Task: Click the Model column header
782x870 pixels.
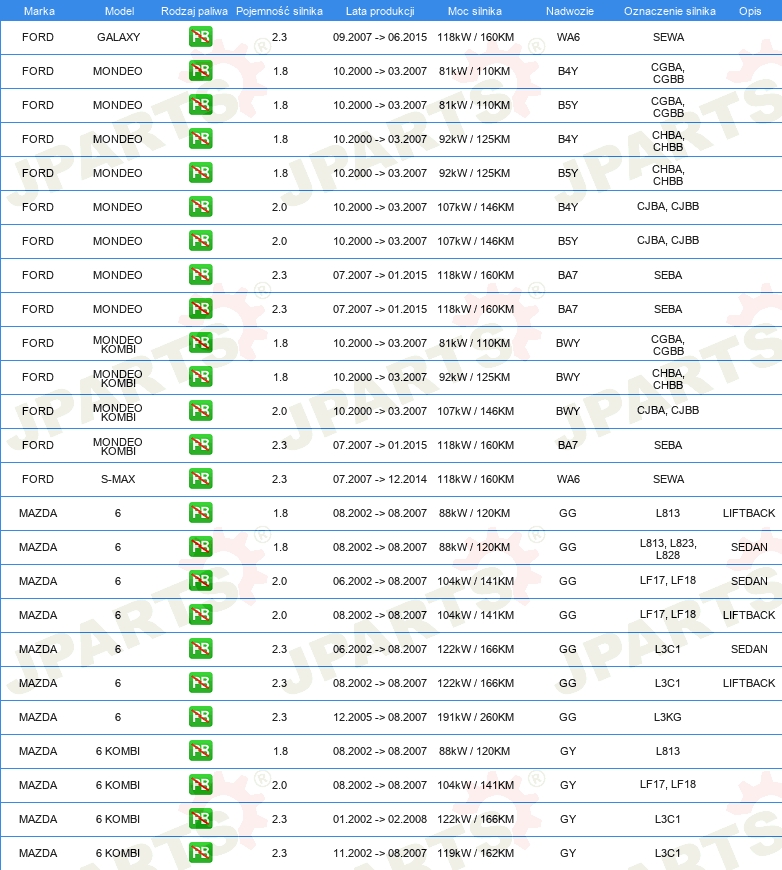Action: [119, 11]
